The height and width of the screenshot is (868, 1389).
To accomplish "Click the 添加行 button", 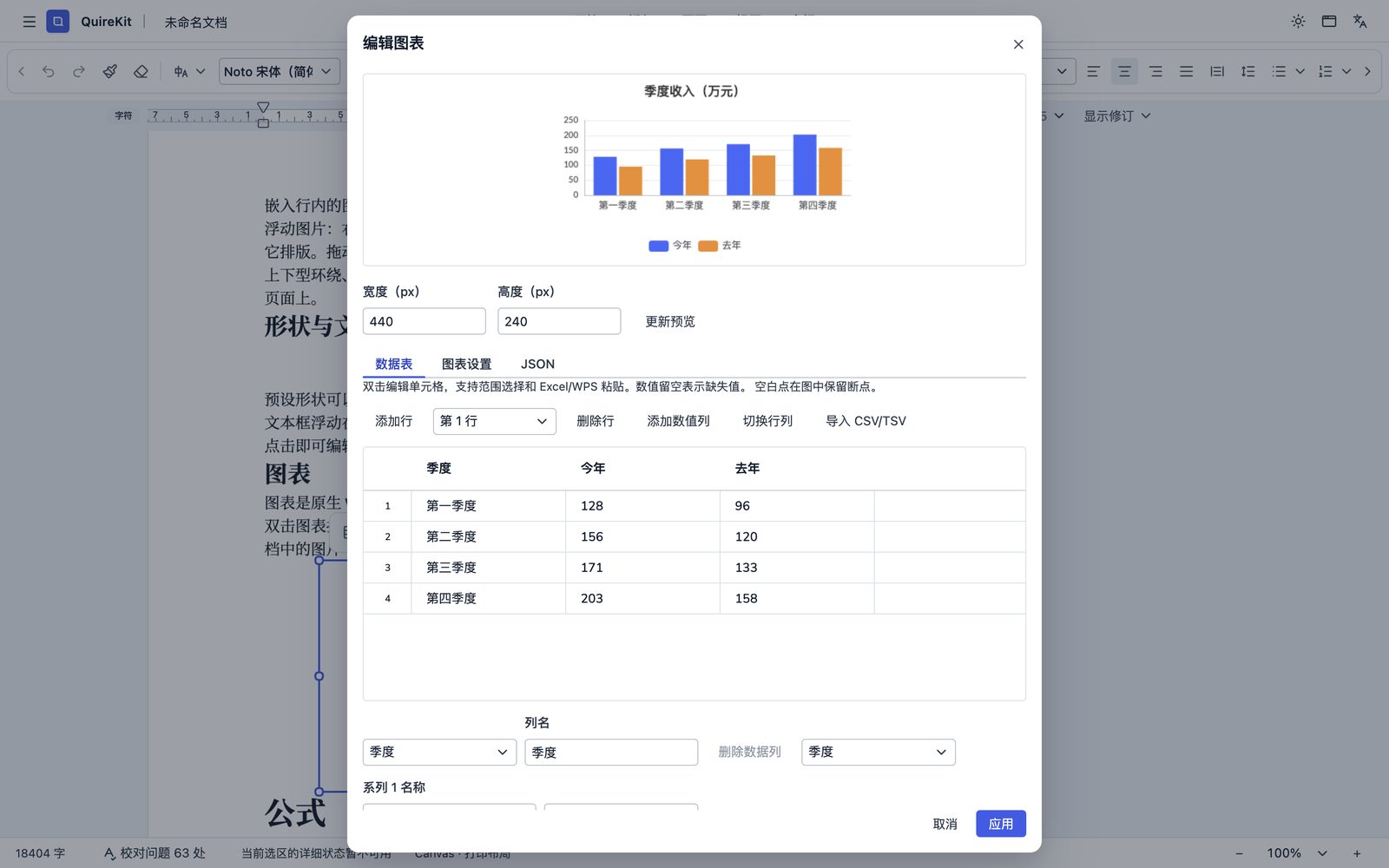I will [393, 421].
